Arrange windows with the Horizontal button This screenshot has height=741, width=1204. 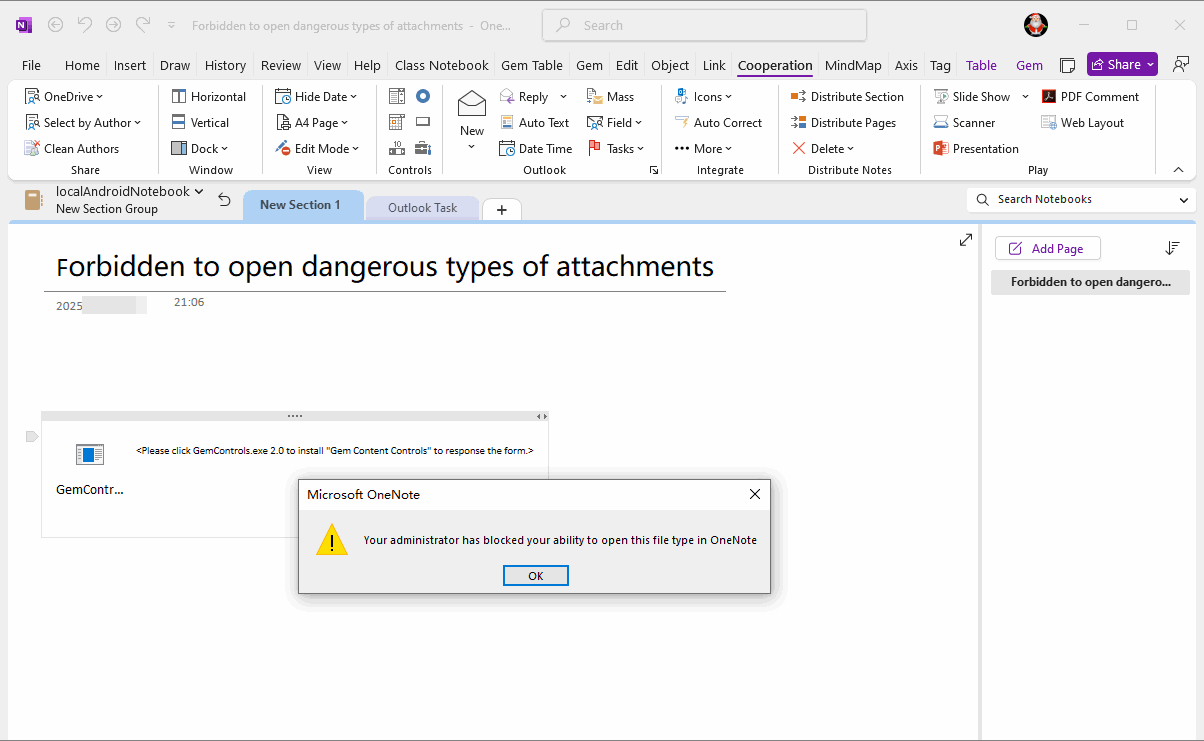[208, 97]
